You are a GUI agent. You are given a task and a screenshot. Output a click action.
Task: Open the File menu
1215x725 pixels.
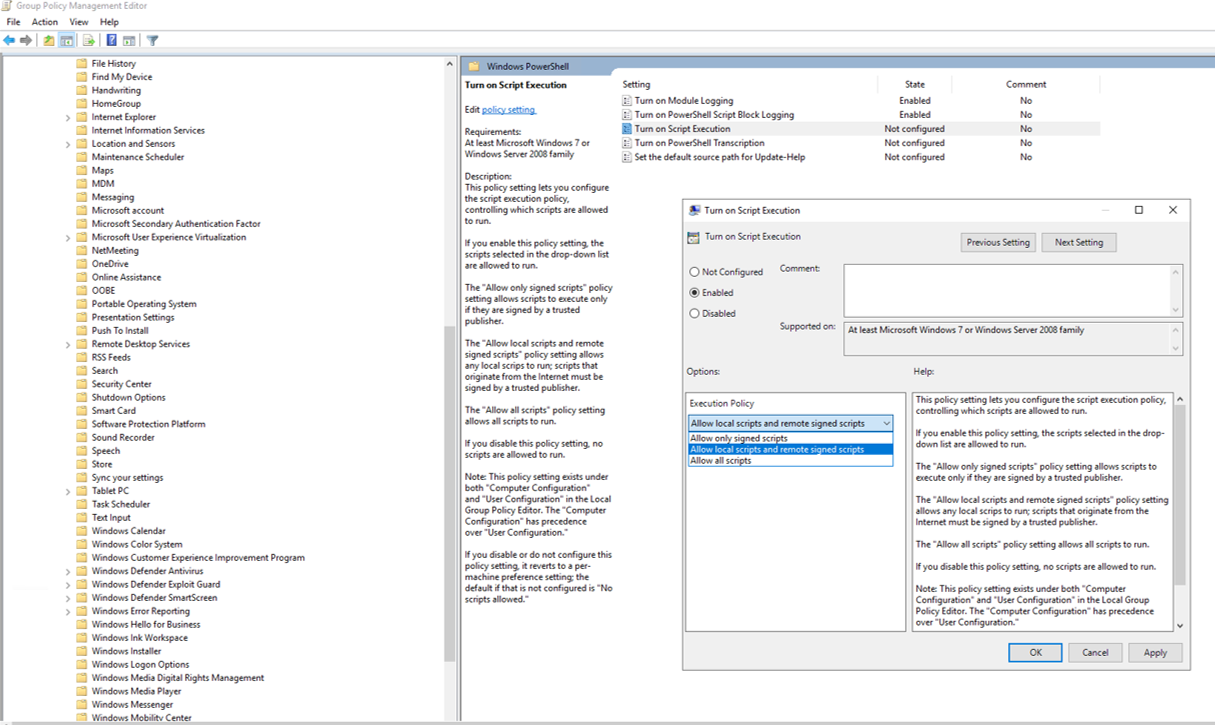(x=13, y=22)
